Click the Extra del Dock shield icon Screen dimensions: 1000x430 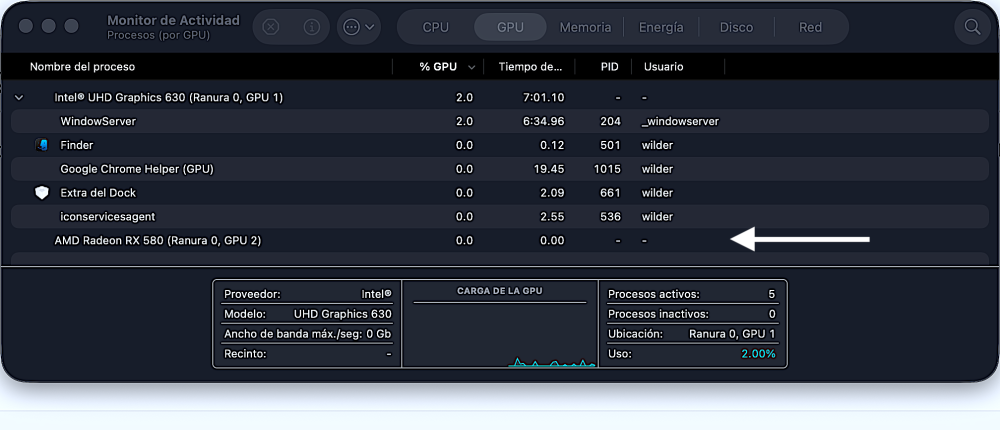coord(42,193)
